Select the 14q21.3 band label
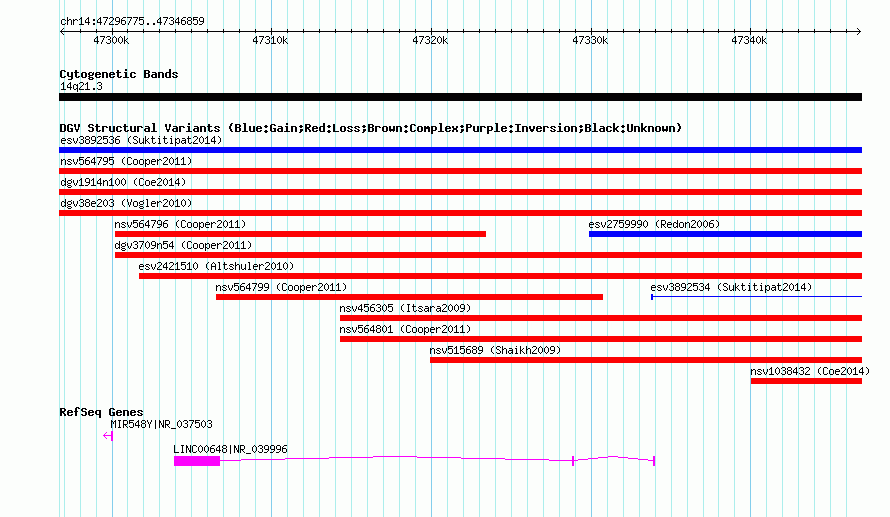Viewport: 890px width, 517px height. [x=81, y=86]
